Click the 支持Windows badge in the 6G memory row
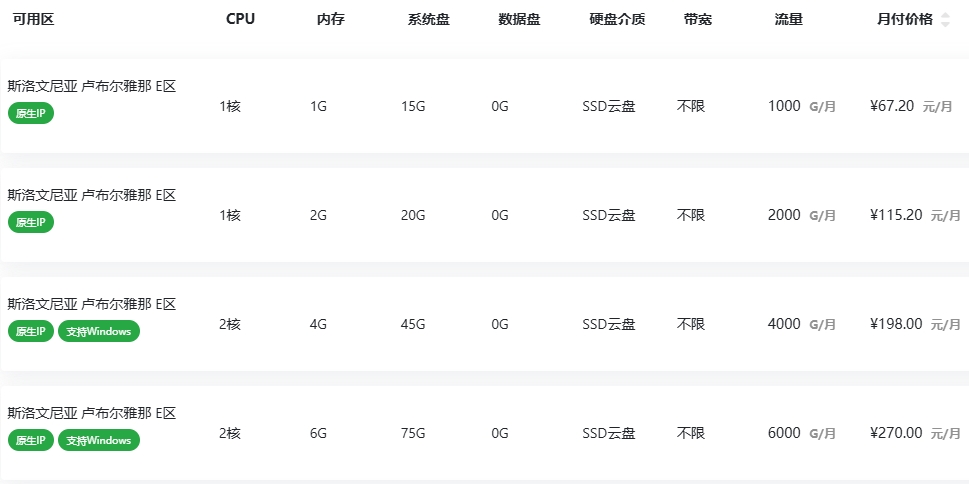The image size is (969, 484). (99, 440)
